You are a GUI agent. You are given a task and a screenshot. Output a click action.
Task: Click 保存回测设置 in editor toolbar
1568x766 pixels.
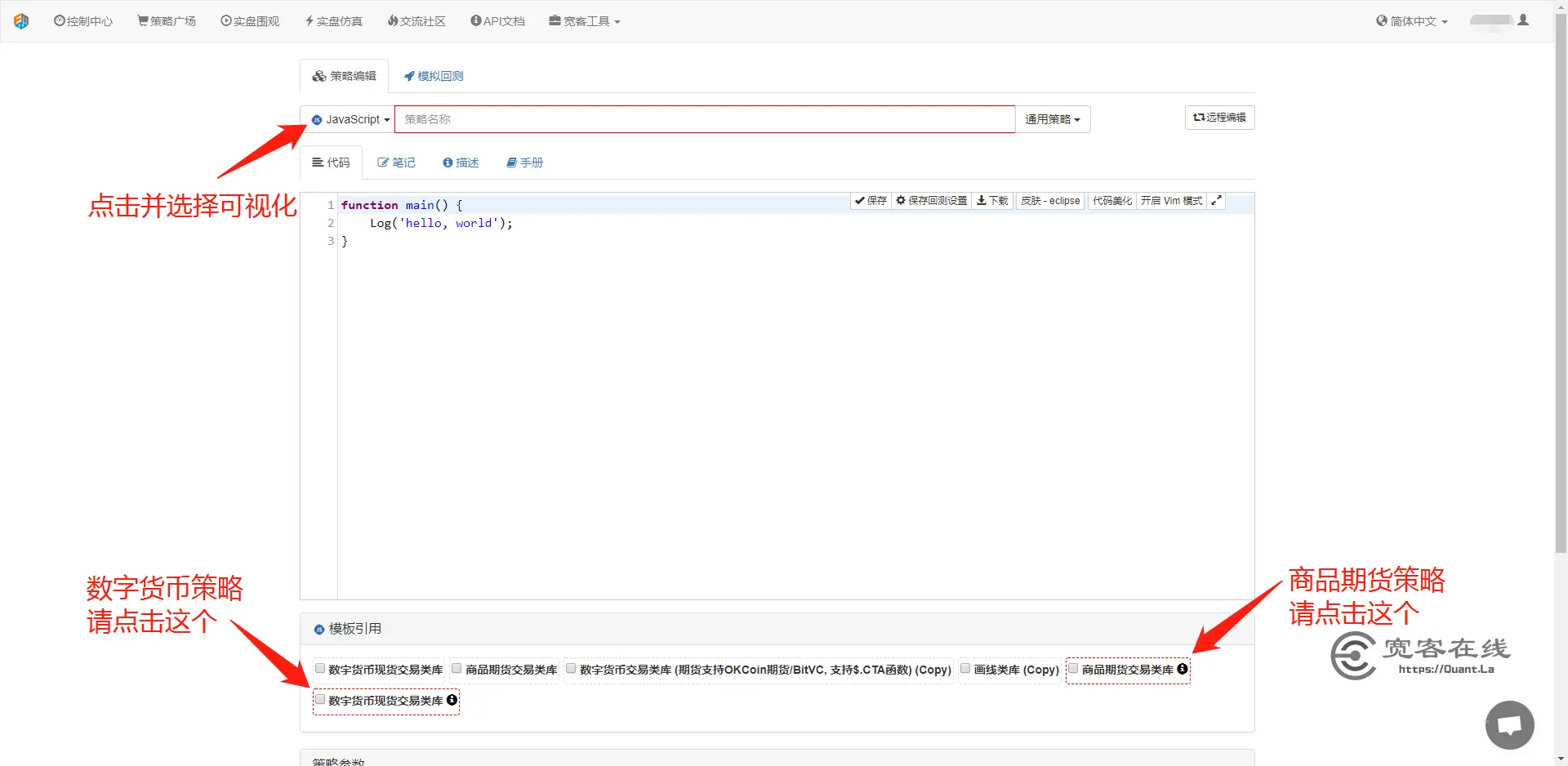tap(932, 201)
